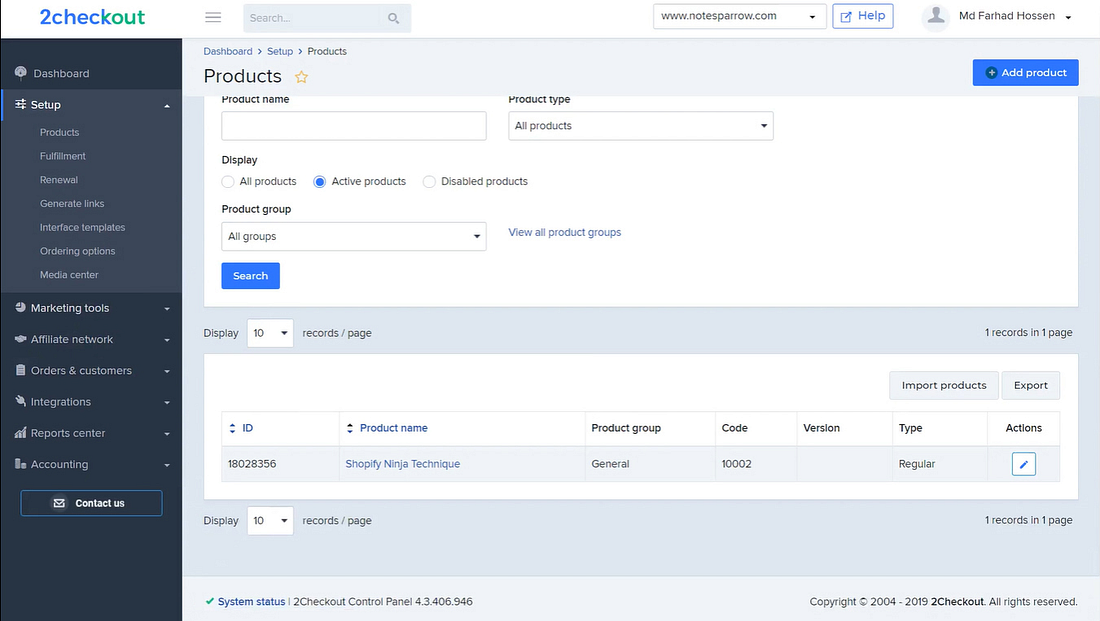This screenshot has width=1100, height=621.
Task: Open Products in the Setup submenu
Action: pos(60,132)
